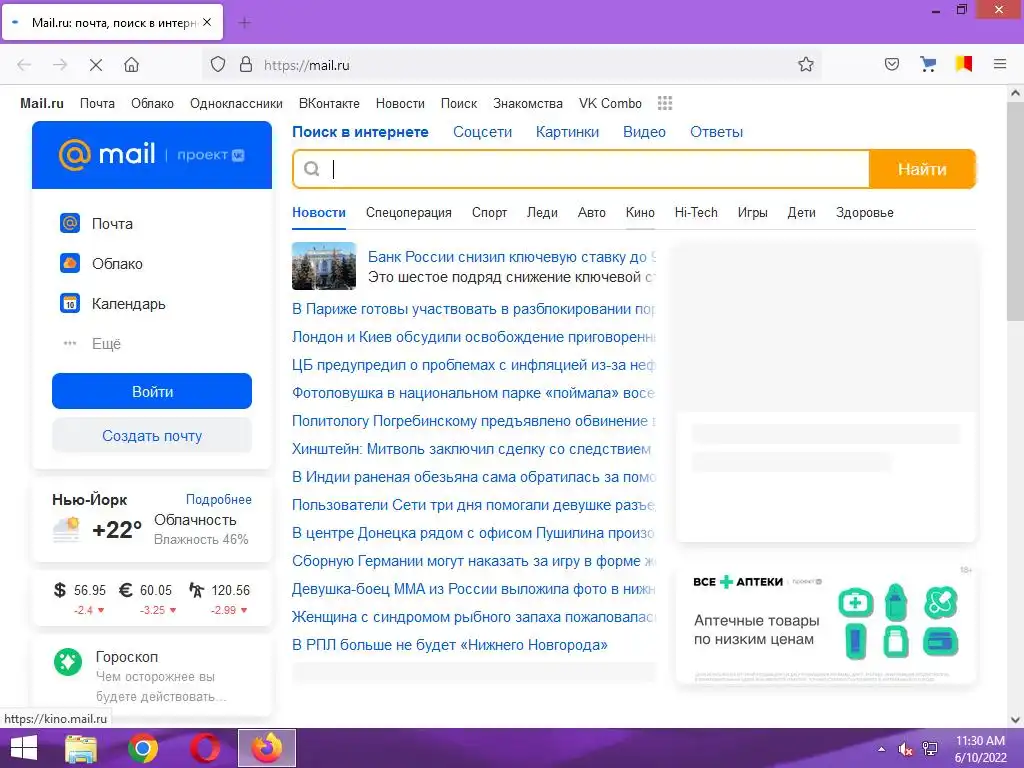Open weather Подробнее link
The height and width of the screenshot is (768, 1024).
tap(219, 500)
